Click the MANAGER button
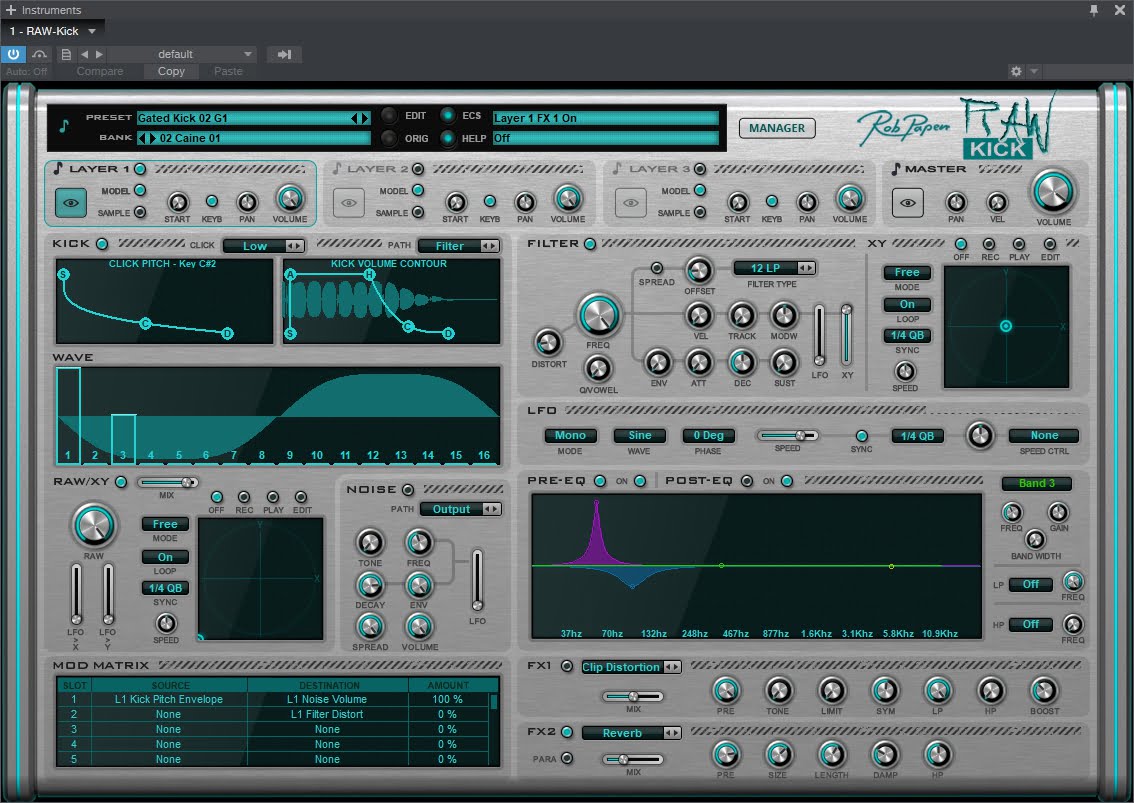1134x803 pixels. click(777, 128)
